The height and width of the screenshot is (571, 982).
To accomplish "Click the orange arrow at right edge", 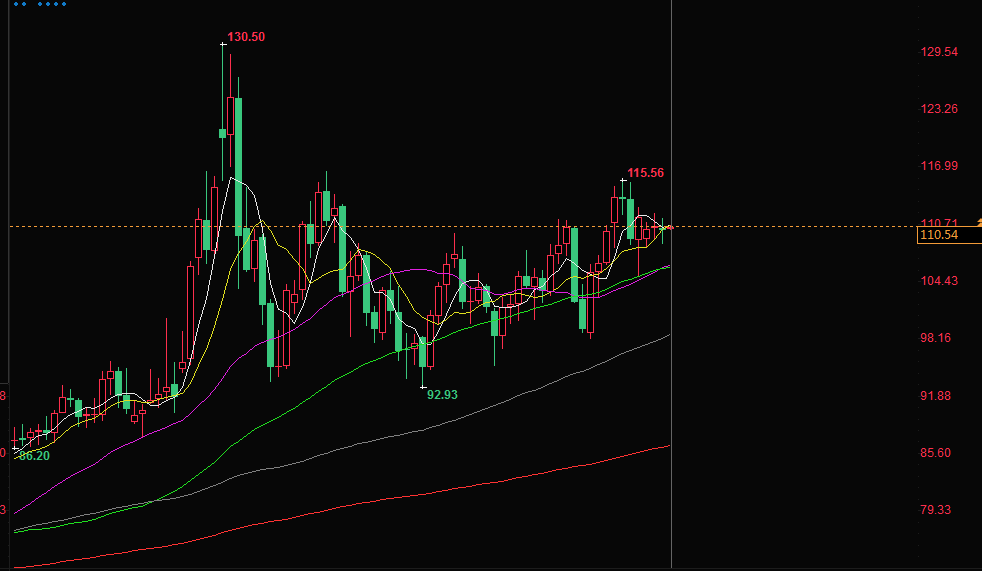I will tap(977, 222).
